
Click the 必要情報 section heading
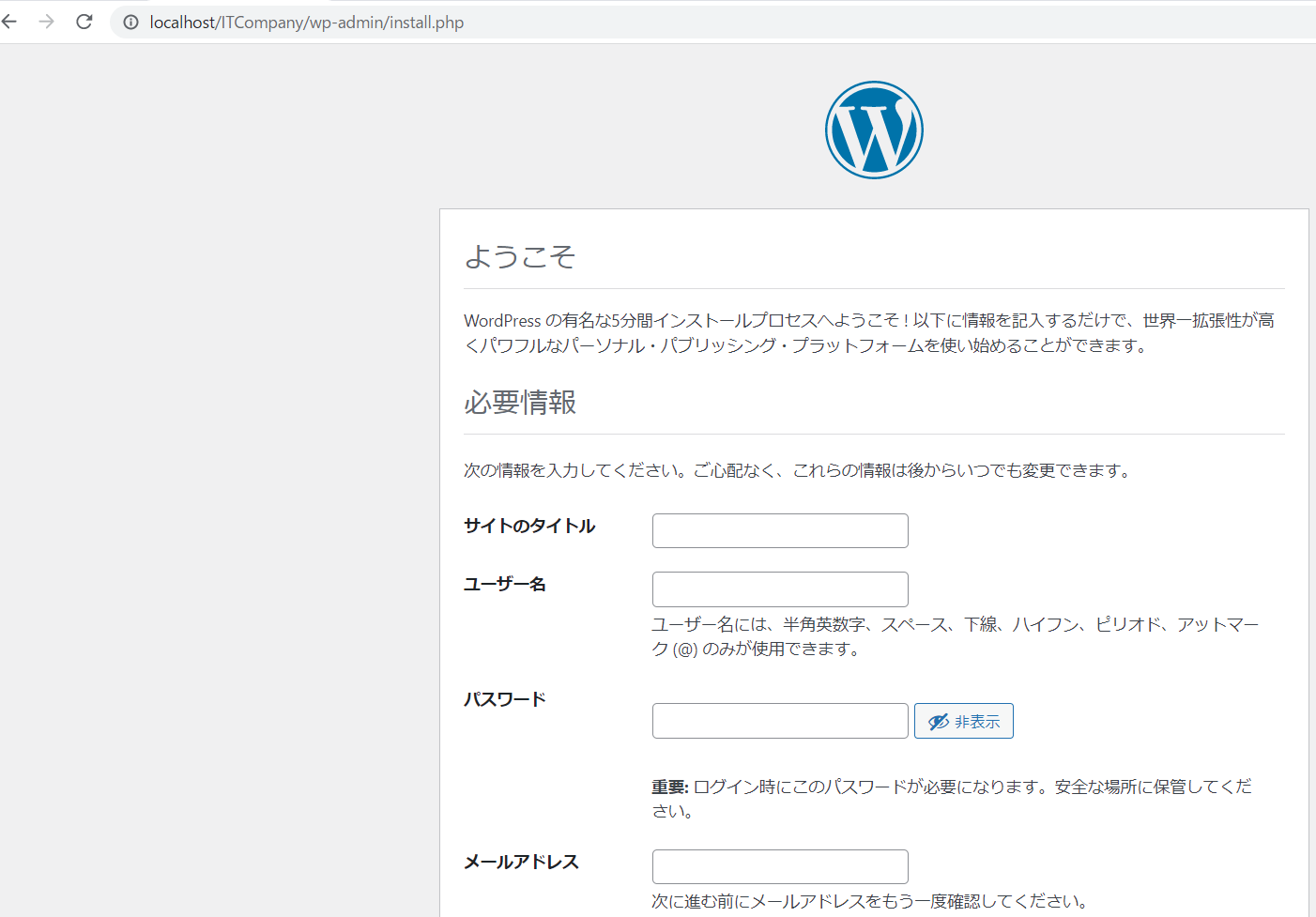point(520,402)
